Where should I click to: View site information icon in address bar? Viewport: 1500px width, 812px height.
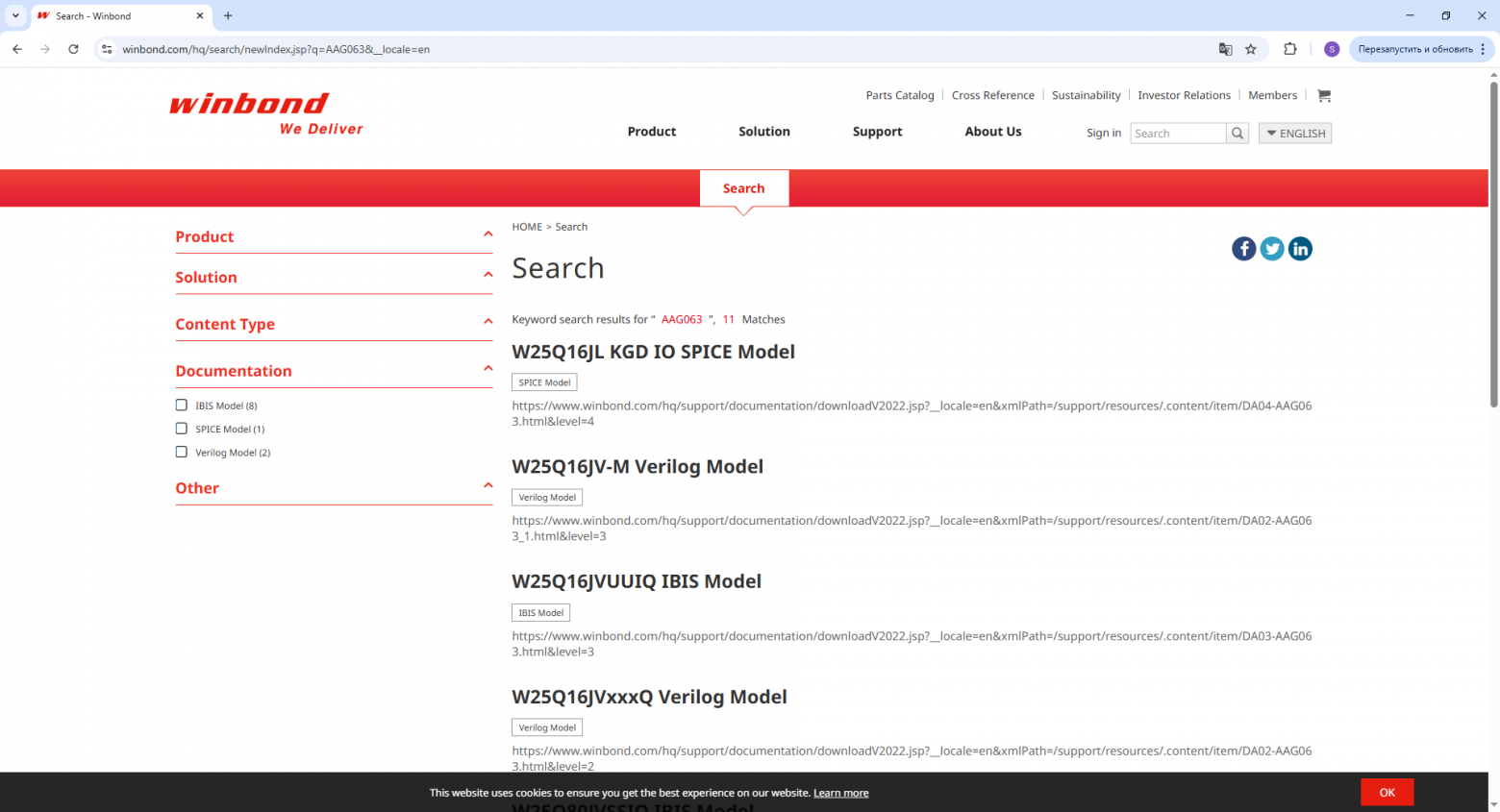(x=107, y=49)
